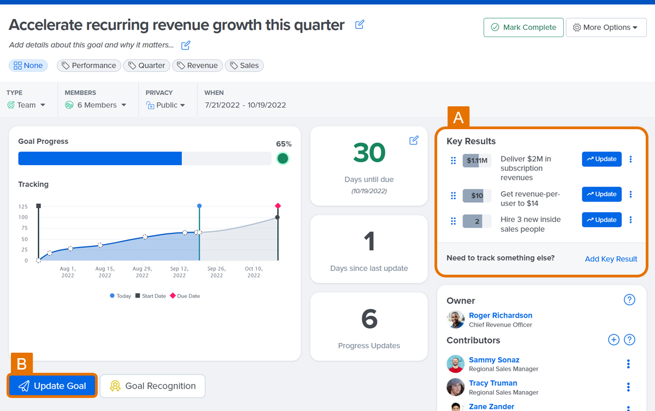Open Zane Zander's profile link
The height and width of the screenshot is (411, 655).
491,406
